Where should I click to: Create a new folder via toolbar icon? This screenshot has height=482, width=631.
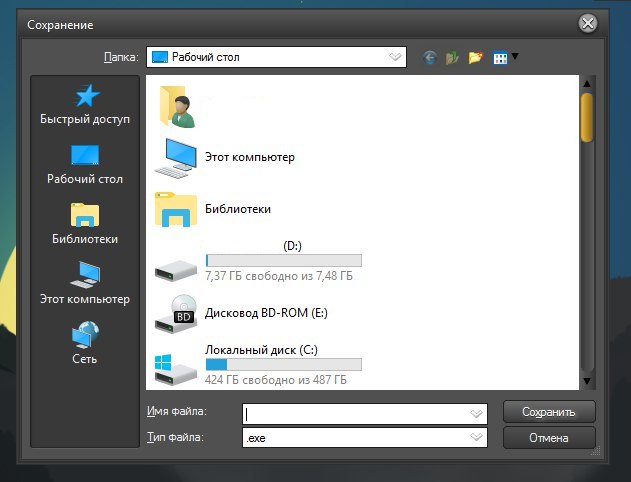point(476,57)
